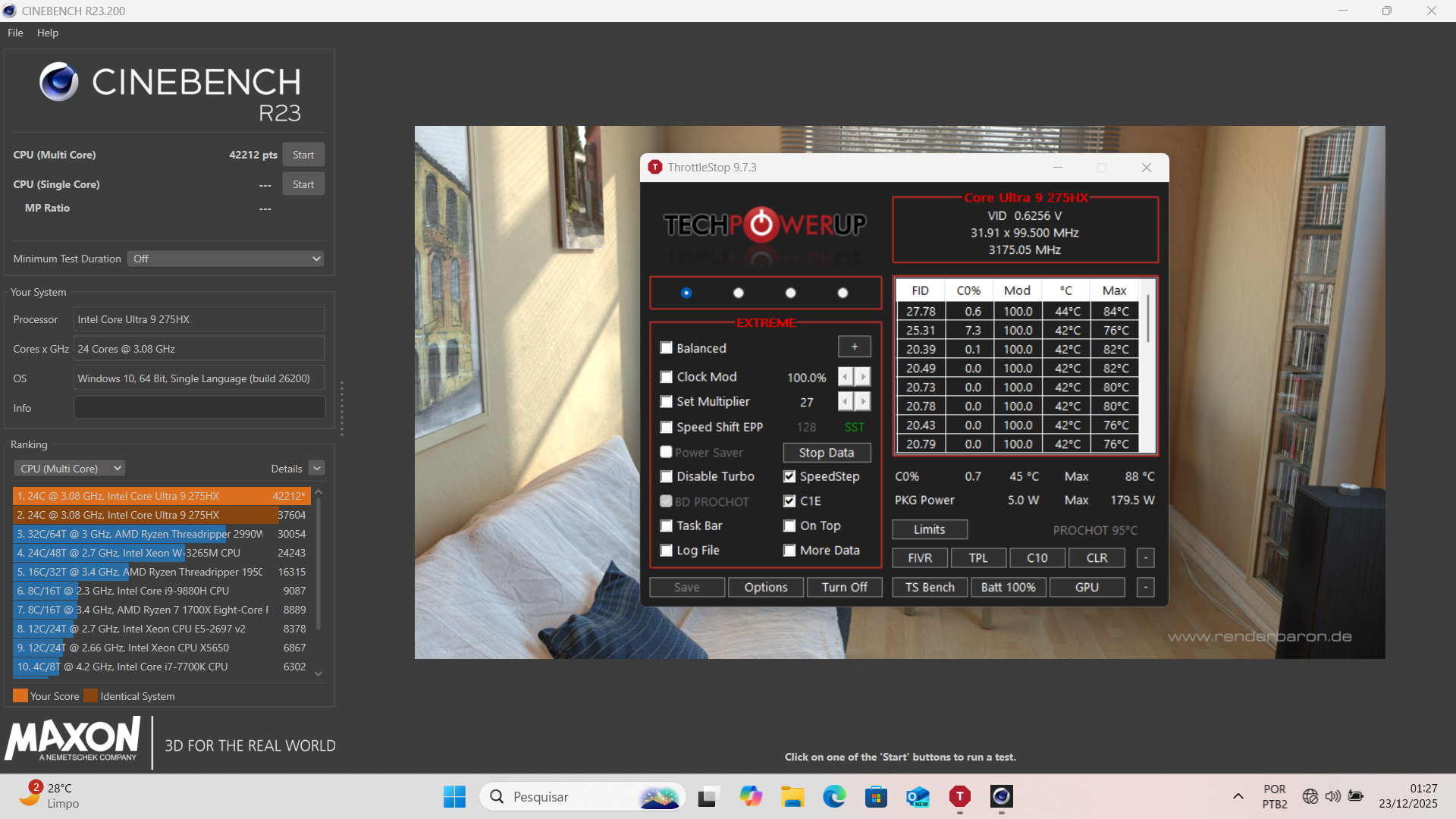Uncheck the SpeedStep option

pyautogui.click(x=789, y=477)
